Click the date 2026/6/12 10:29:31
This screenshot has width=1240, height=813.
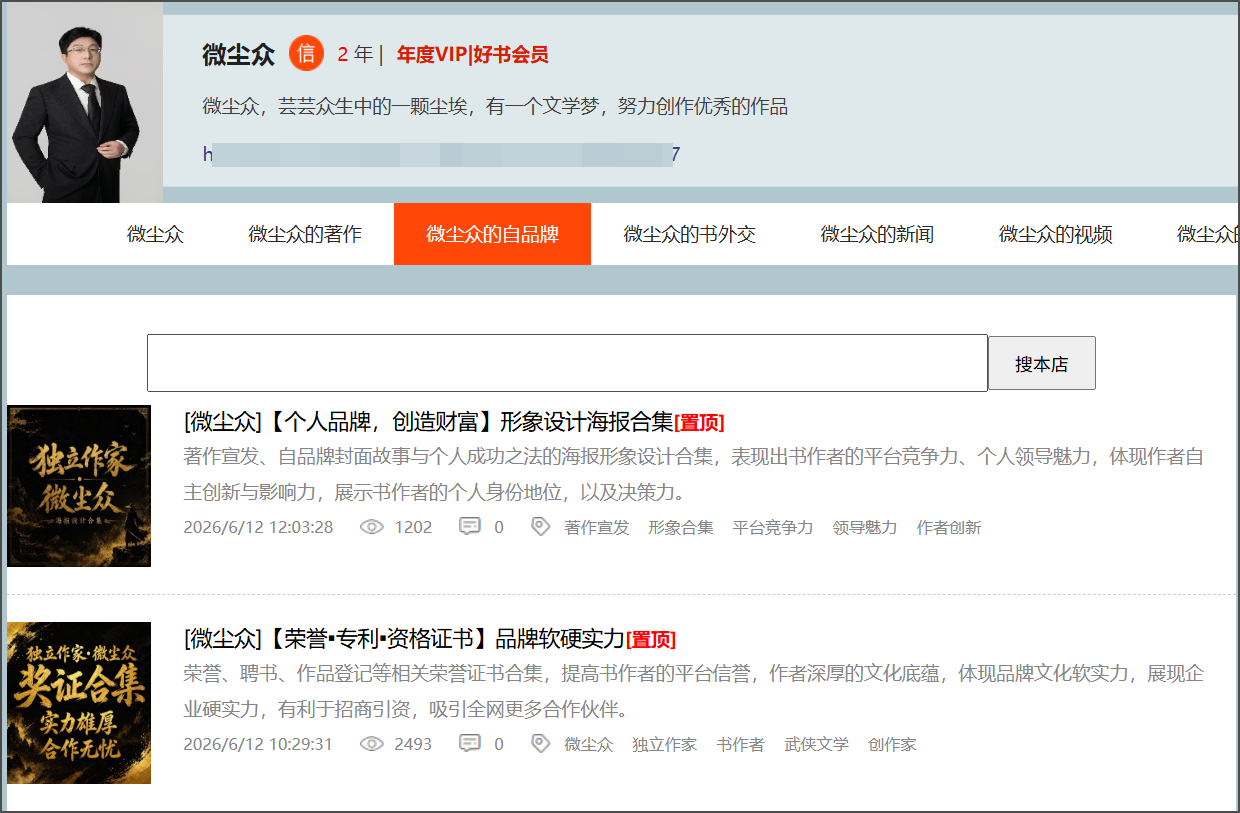(258, 744)
